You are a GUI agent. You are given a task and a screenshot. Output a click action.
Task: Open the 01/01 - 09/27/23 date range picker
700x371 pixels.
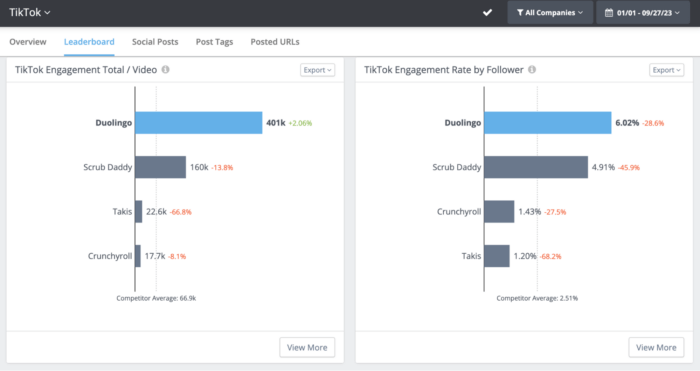tap(642, 13)
